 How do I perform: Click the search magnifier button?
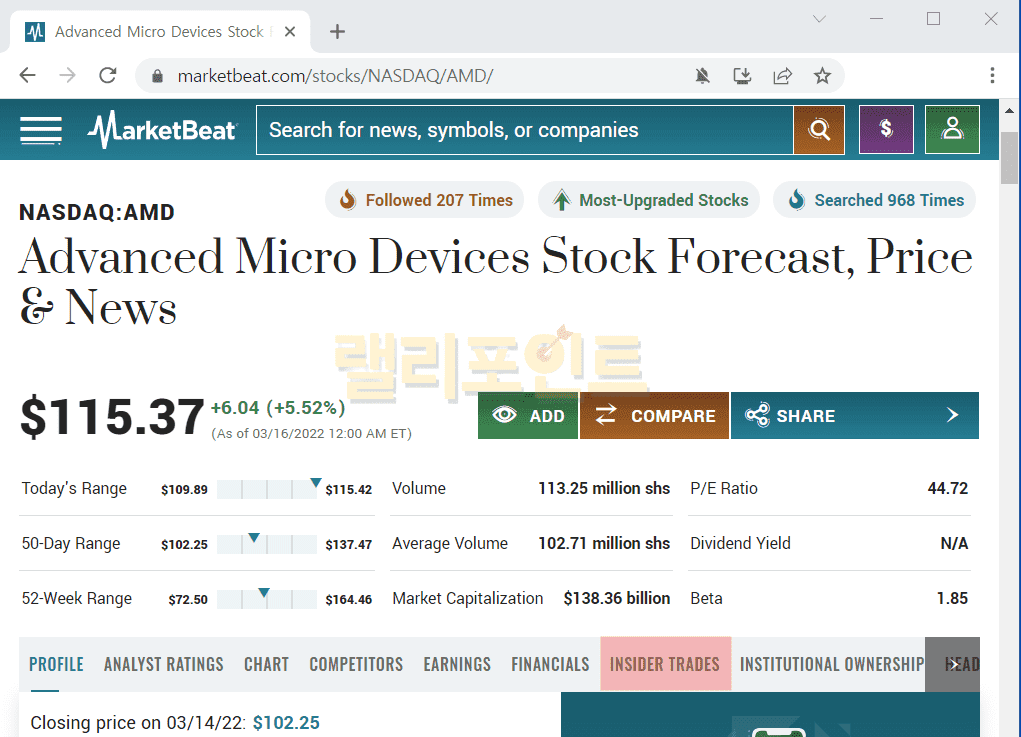(819, 130)
